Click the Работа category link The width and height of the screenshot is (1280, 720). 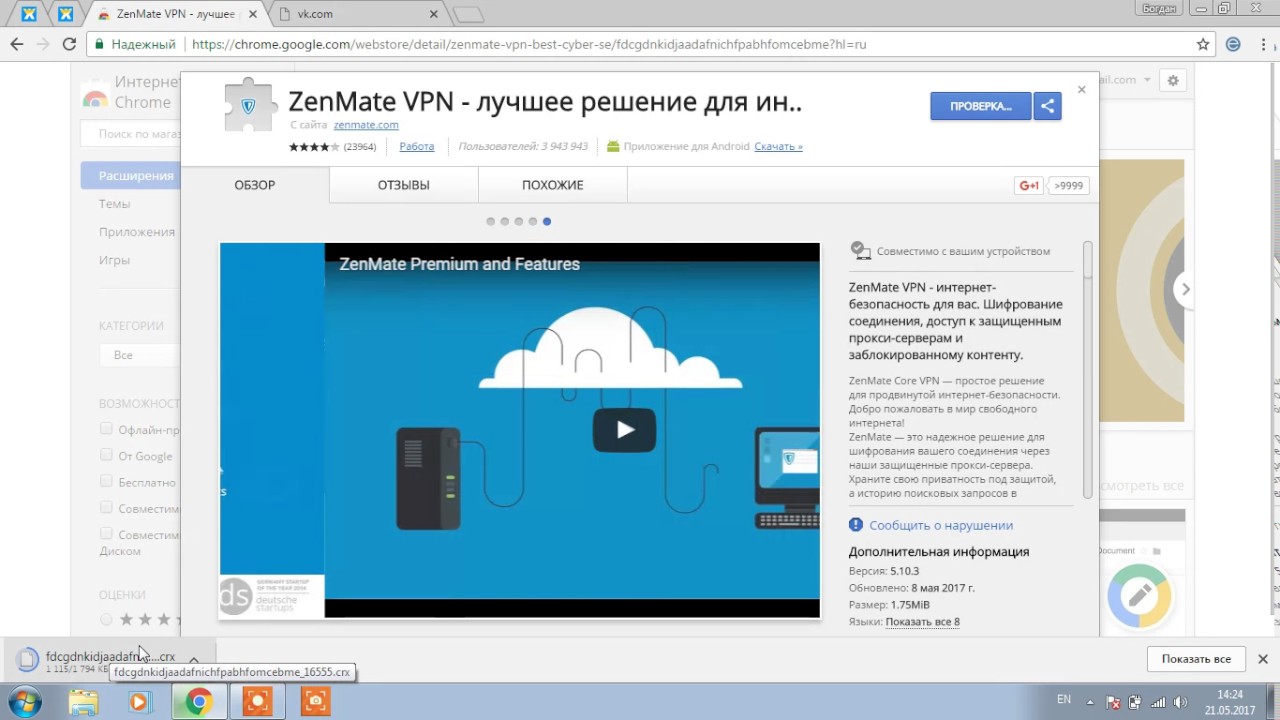417,146
